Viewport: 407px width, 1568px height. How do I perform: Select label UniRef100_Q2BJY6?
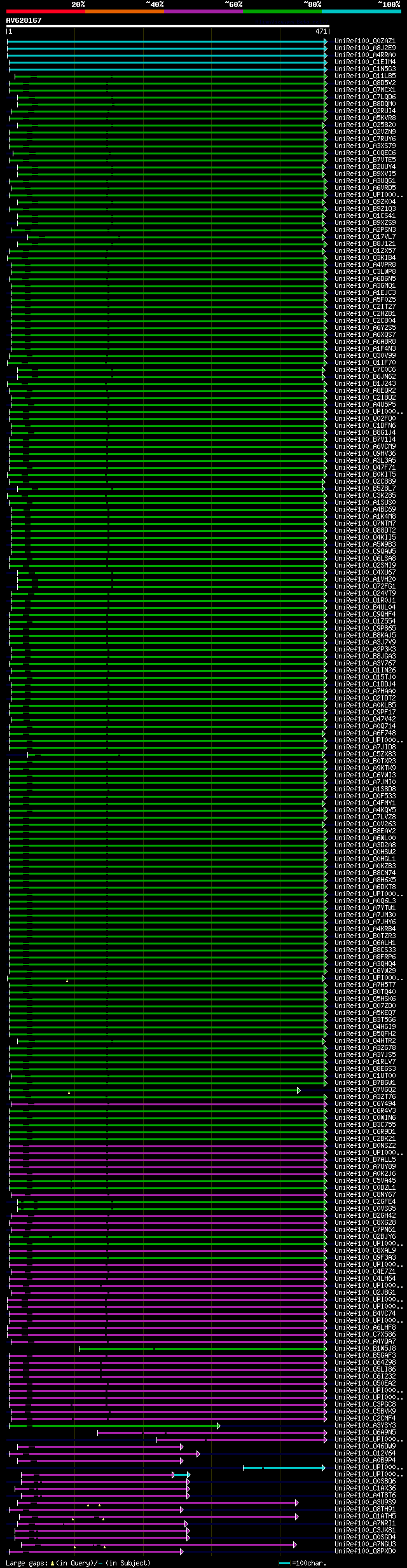(x=365, y=1237)
